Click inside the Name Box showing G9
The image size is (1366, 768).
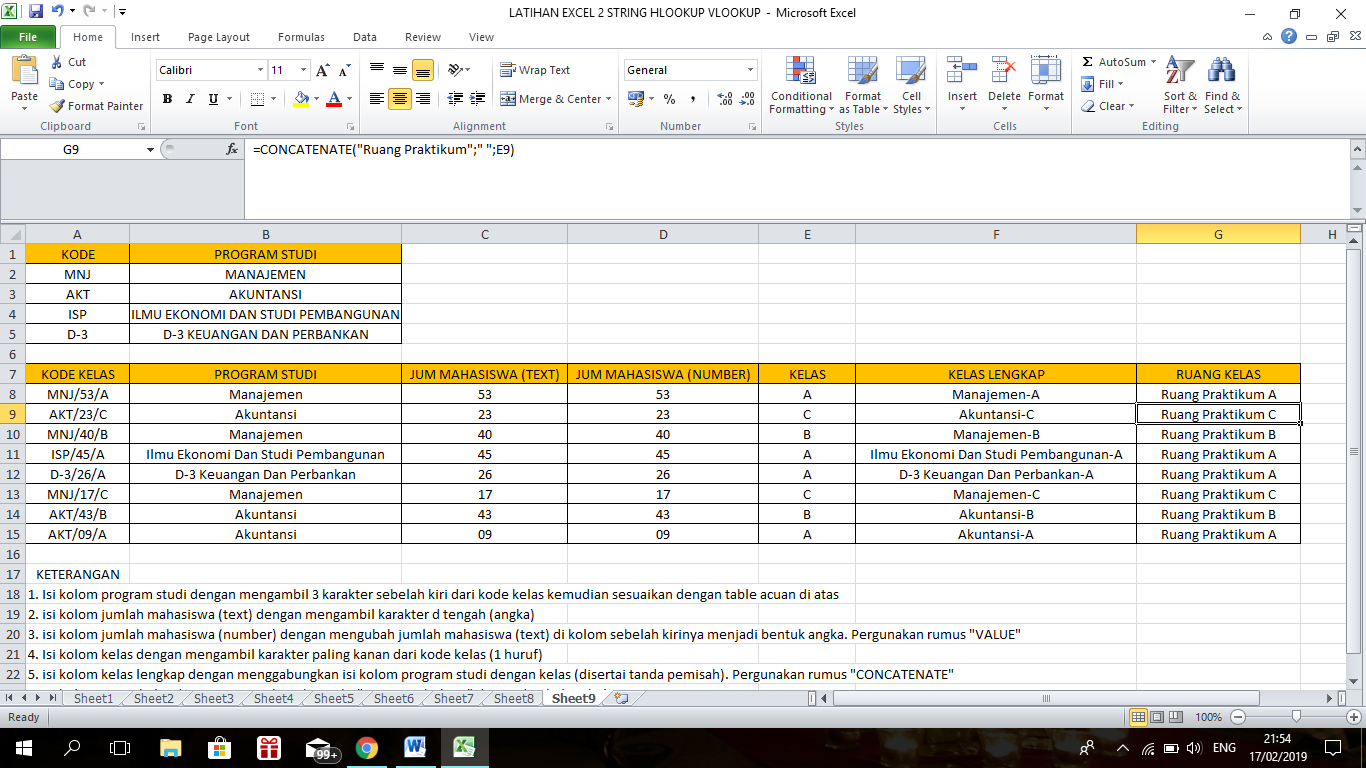pos(70,146)
